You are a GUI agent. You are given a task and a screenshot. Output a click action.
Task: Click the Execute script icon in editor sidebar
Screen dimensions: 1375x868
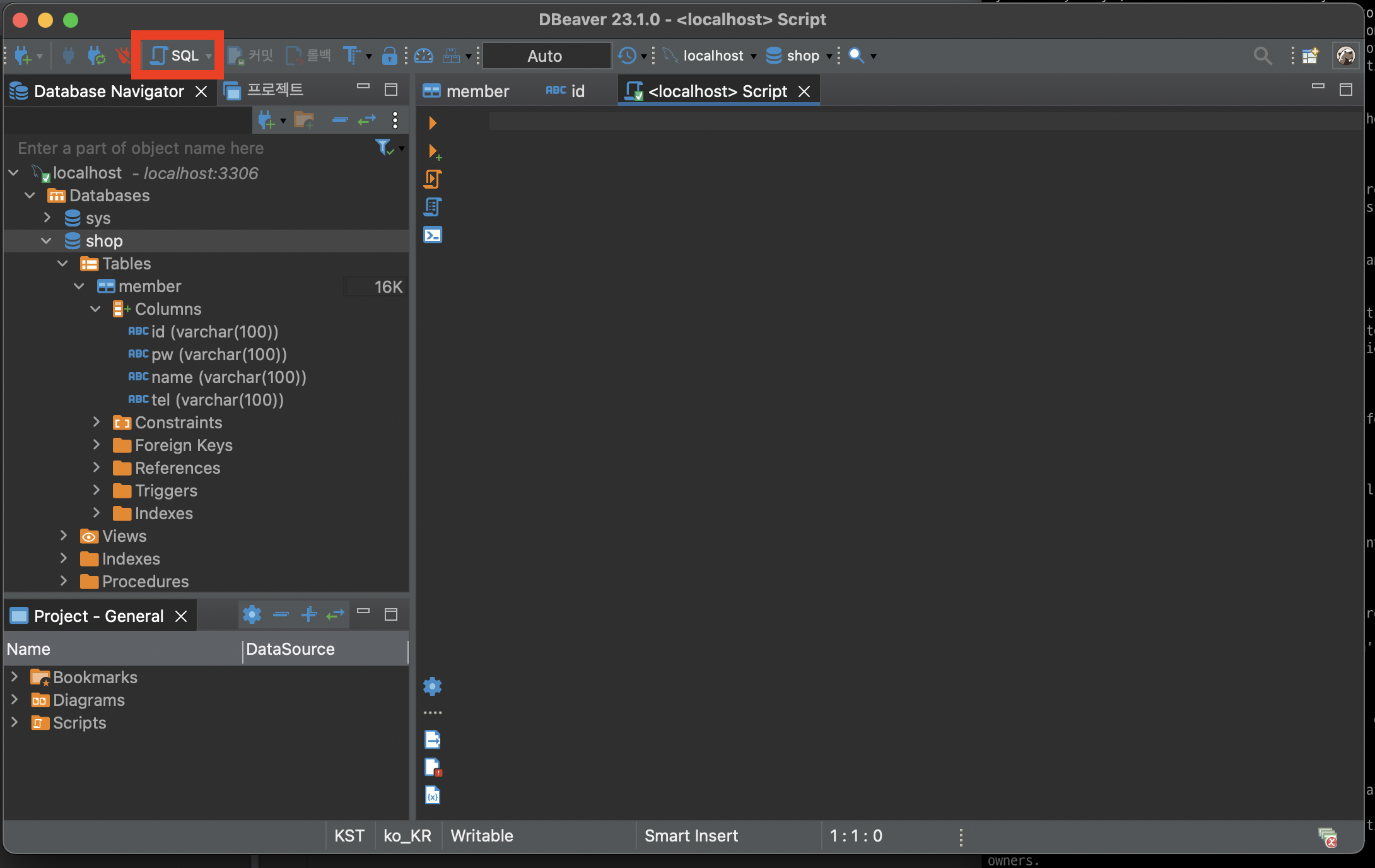[x=433, y=179]
